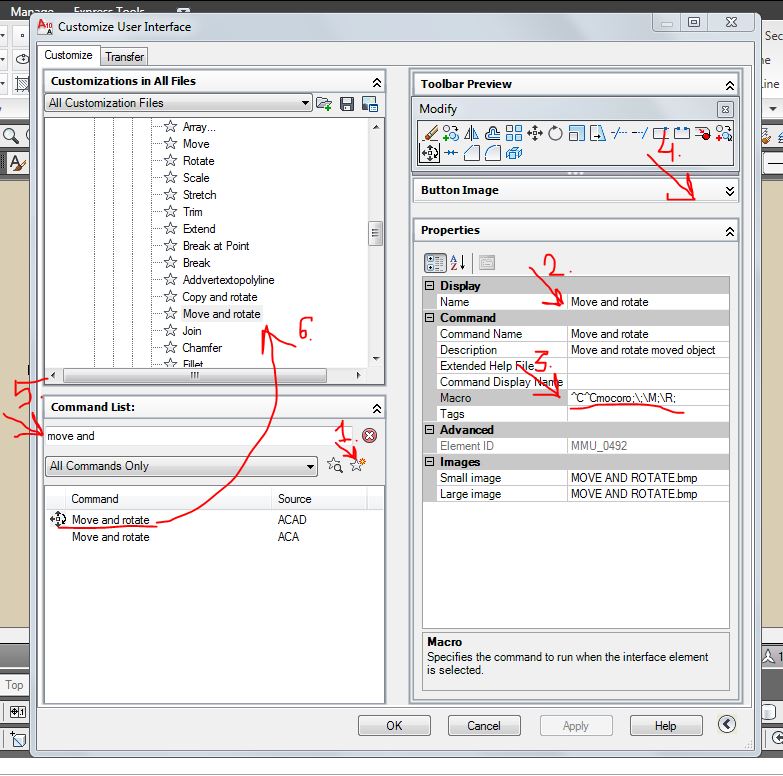Click the command search field containing 'move and'
The height and width of the screenshot is (776, 783).
[x=200, y=436]
